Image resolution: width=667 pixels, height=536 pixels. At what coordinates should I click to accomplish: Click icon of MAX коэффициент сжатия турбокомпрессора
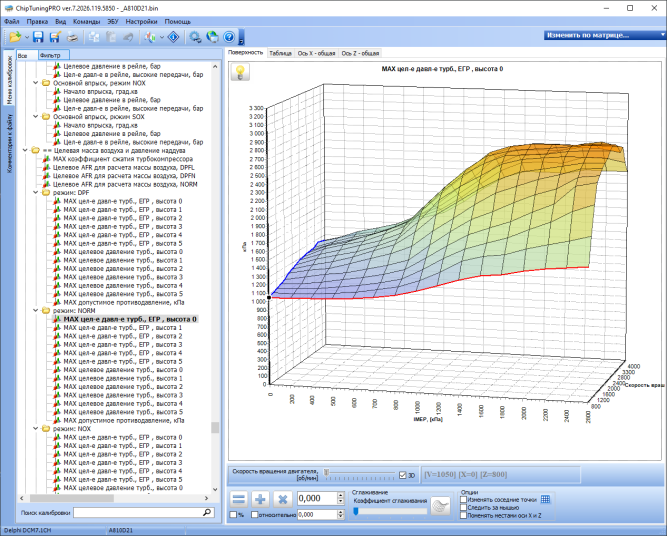point(46,159)
